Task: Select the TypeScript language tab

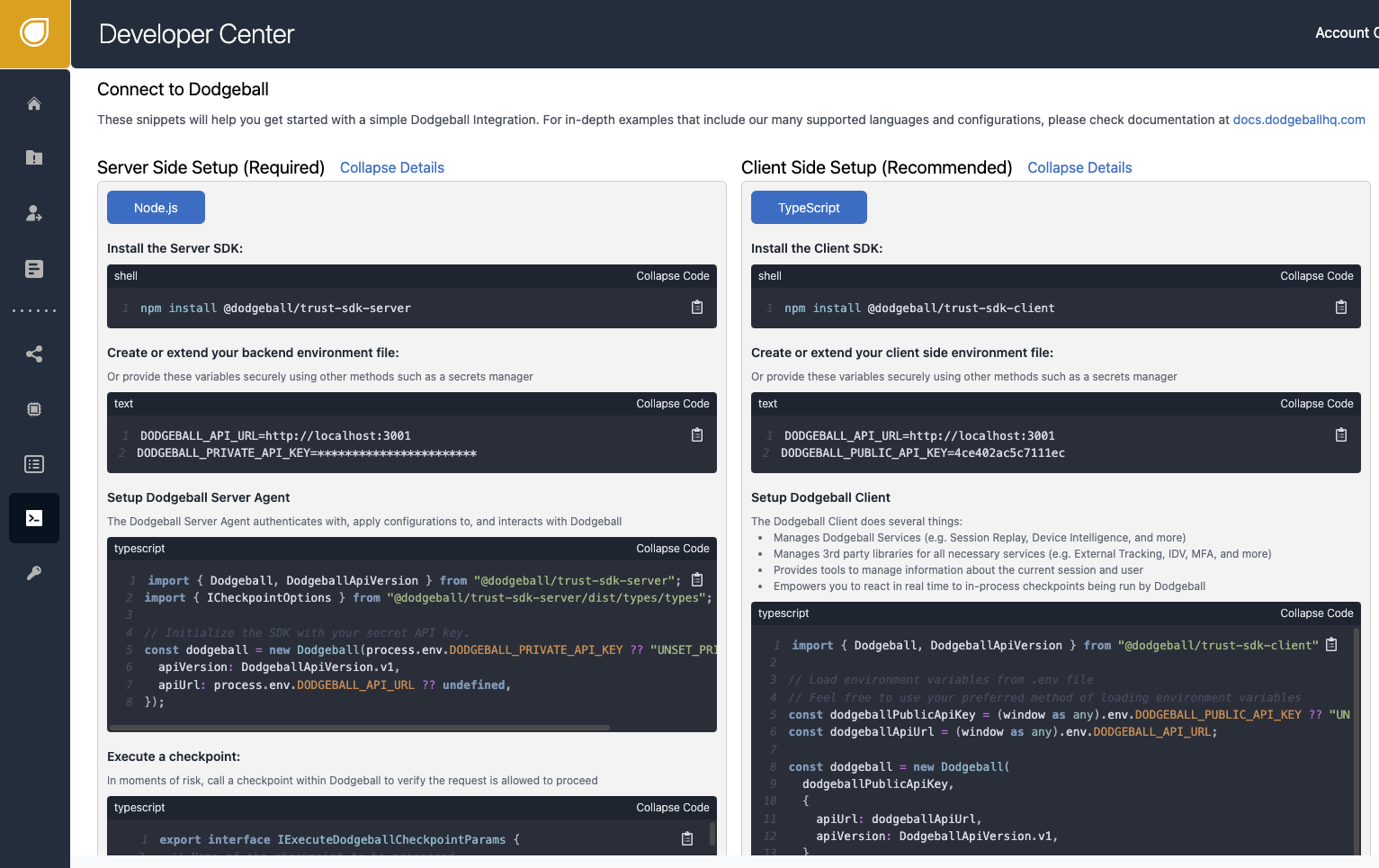Action: (x=809, y=208)
